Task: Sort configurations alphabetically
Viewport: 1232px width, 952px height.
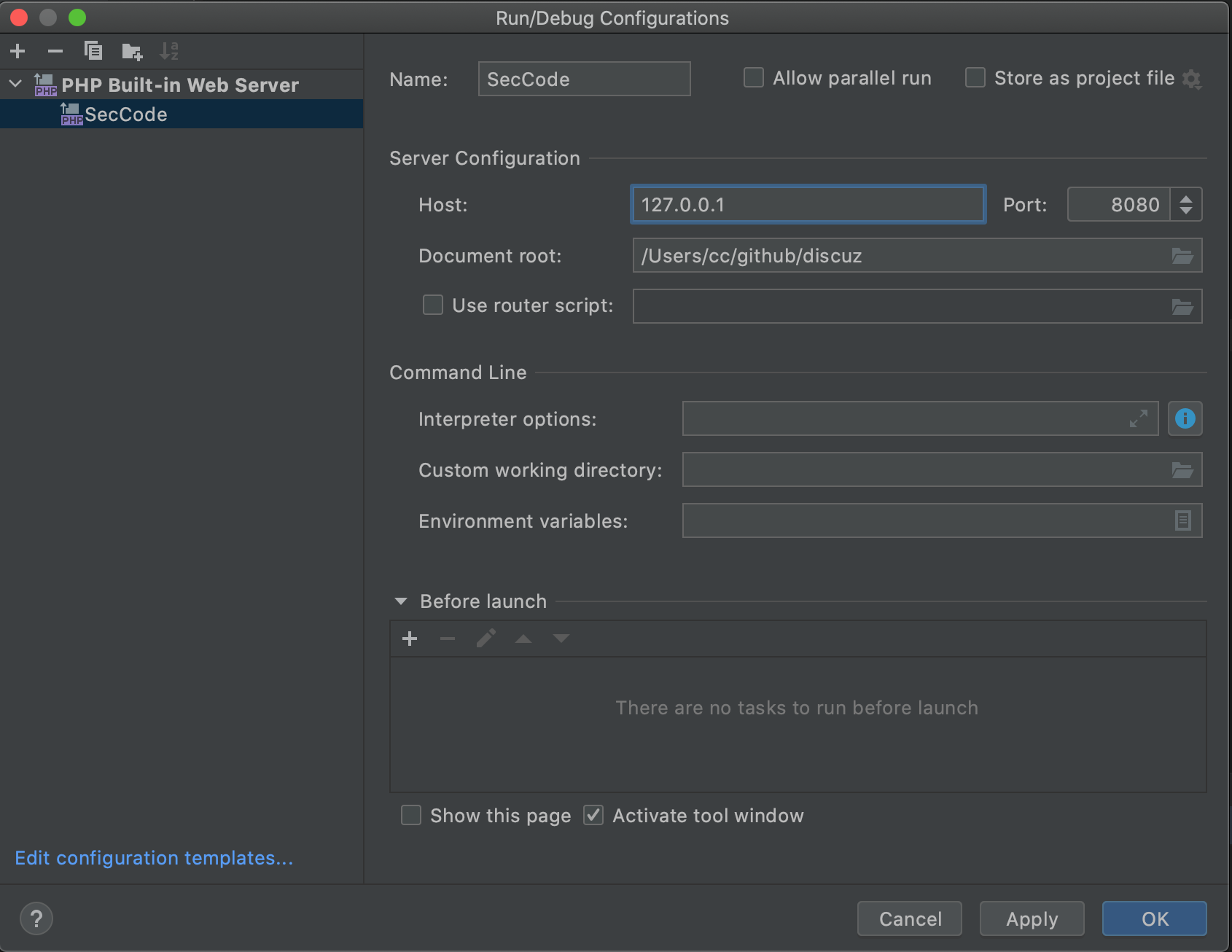Action: point(169,51)
